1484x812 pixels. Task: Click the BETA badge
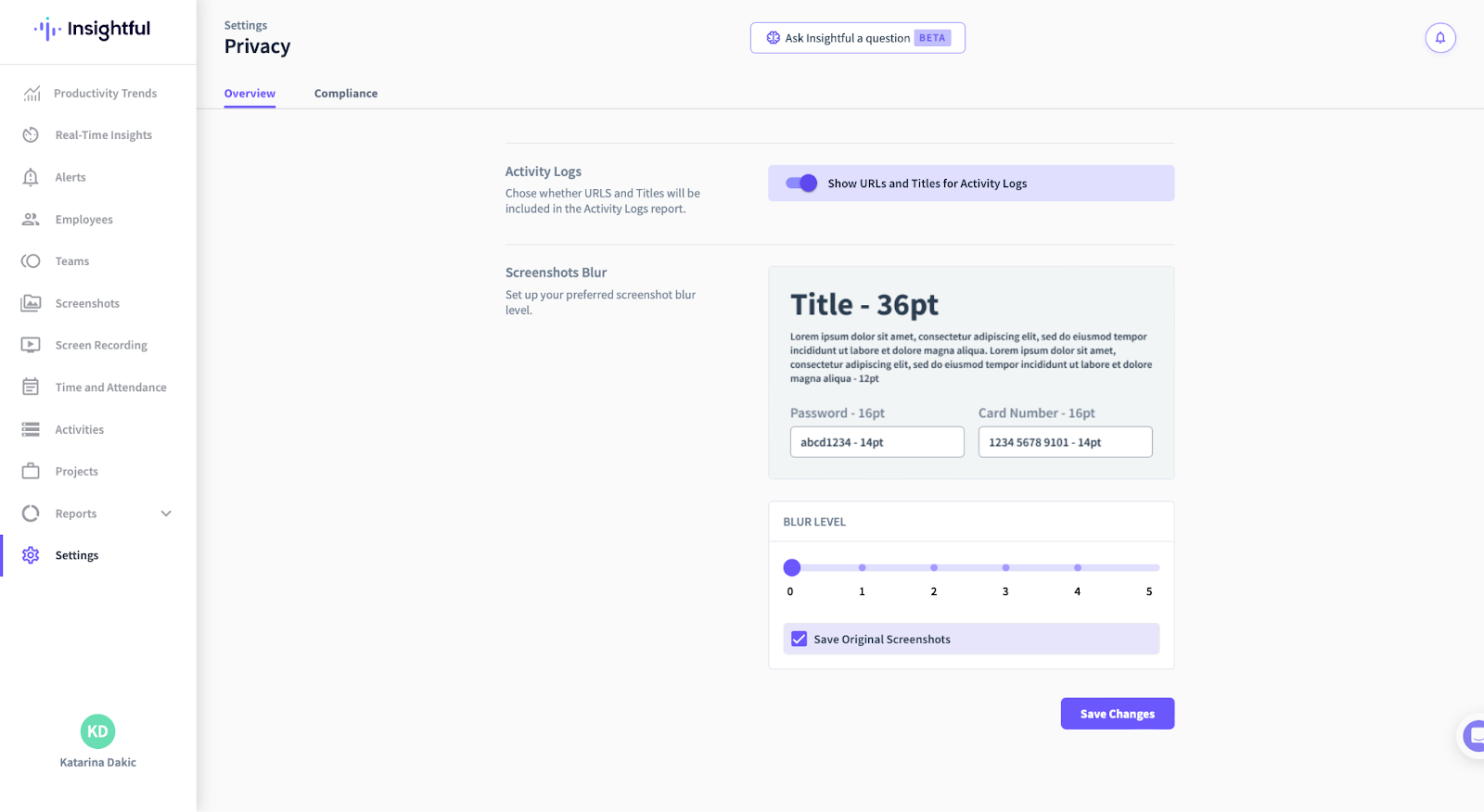pyautogui.click(x=932, y=38)
